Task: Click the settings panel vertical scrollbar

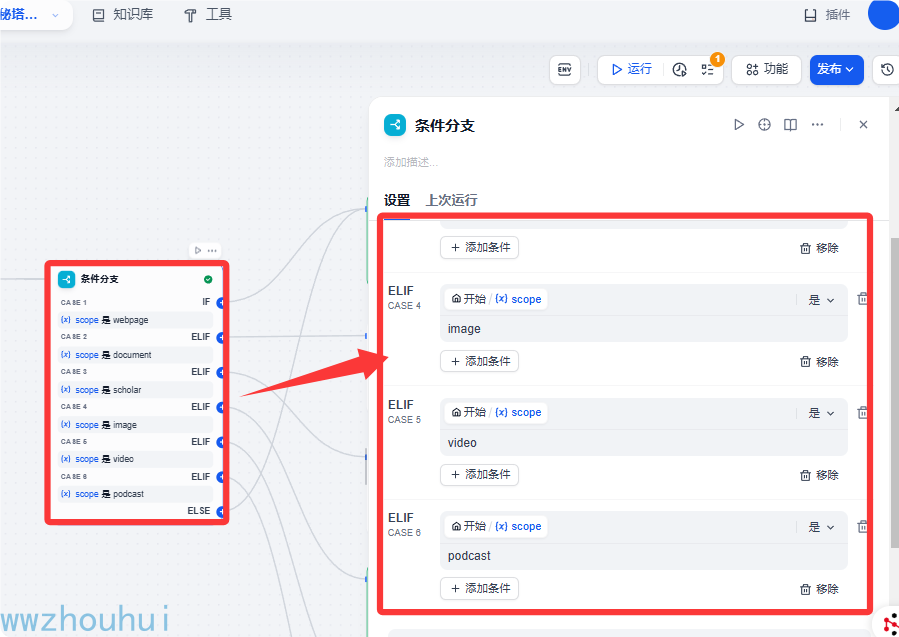Action: [894, 393]
